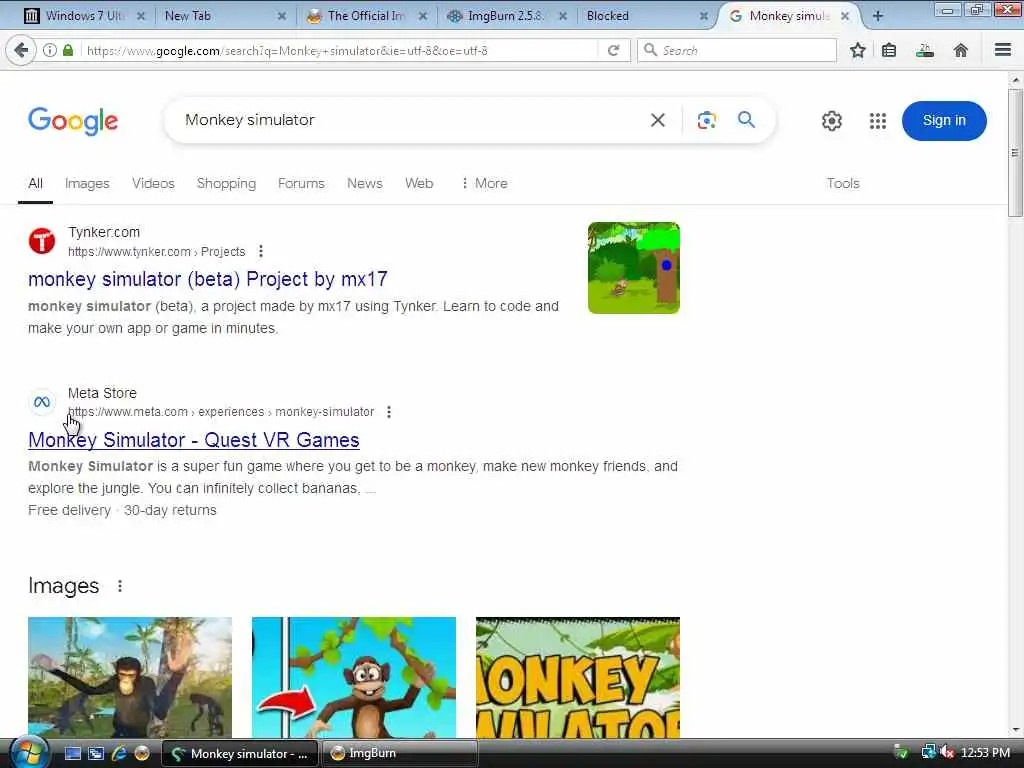Select Monkey simulator taskbar button

[x=240, y=753]
